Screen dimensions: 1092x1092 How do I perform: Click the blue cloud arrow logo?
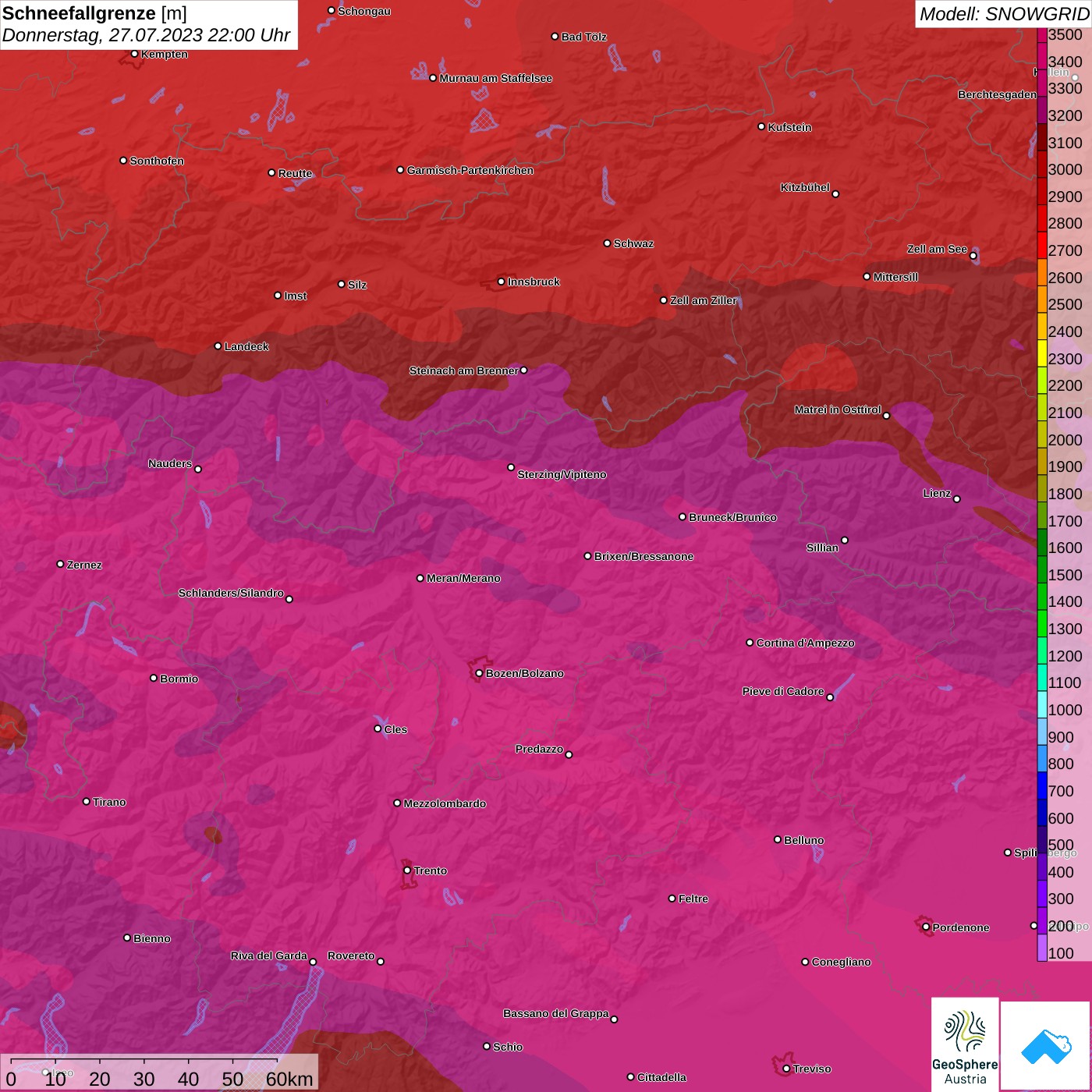tap(1046, 1045)
